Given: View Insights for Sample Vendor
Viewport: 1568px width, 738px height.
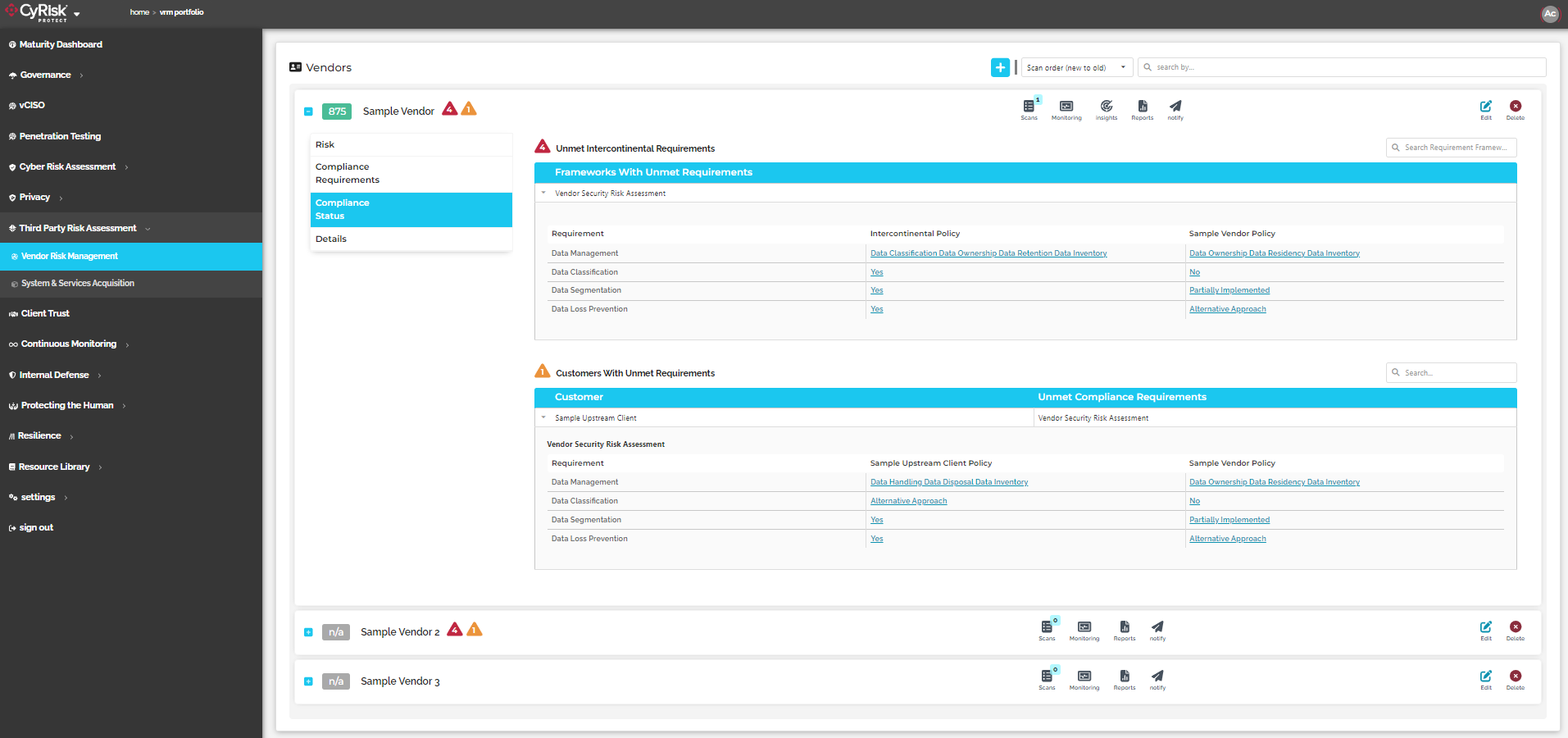Looking at the screenshot, I should 1106,109.
